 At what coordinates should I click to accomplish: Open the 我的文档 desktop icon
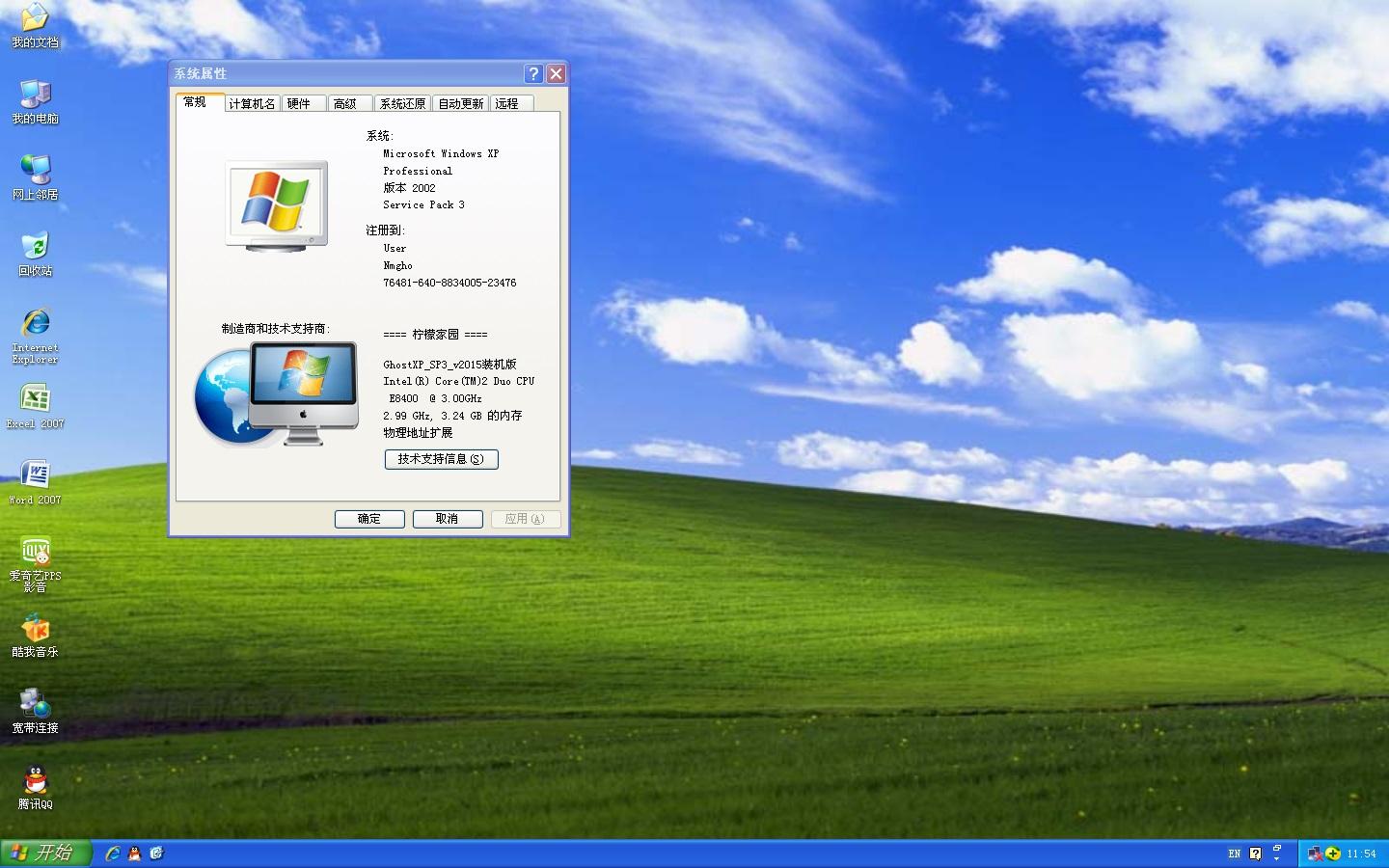coord(35,26)
